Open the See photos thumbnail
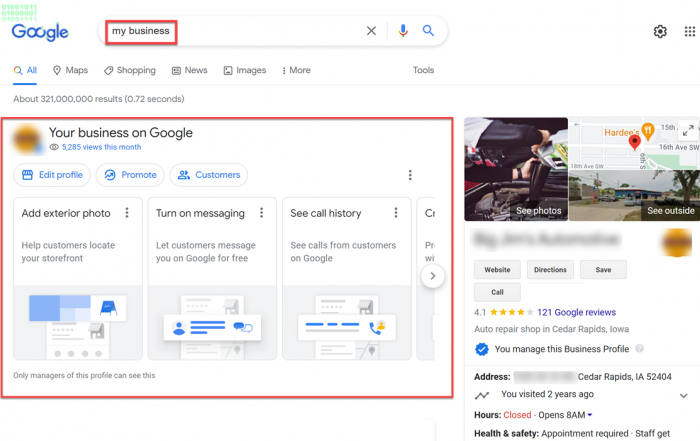This screenshot has height=441, width=700. [x=516, y=169]
